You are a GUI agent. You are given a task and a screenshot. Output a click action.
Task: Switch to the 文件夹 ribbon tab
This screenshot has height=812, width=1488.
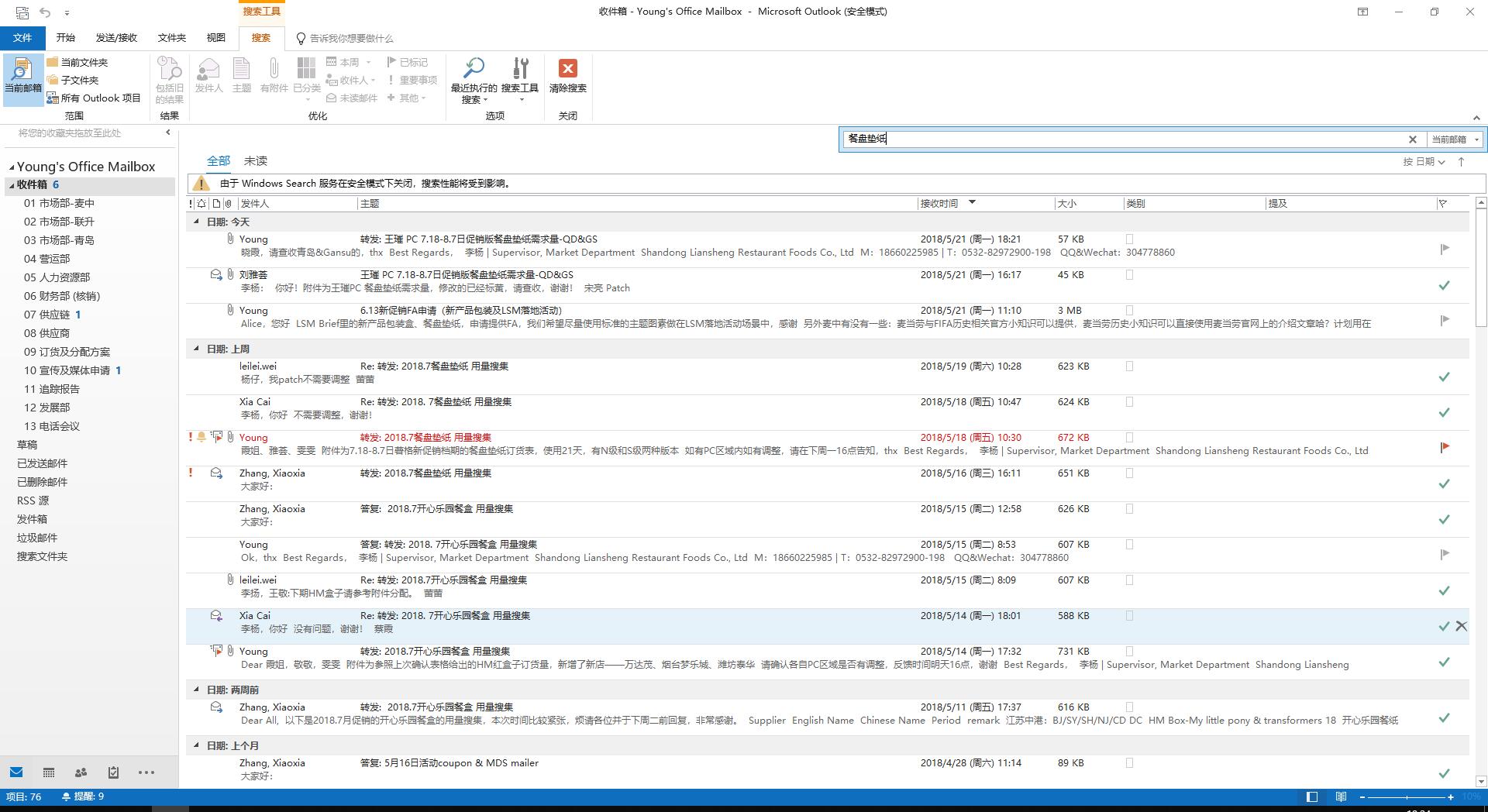tap(171, 38)
